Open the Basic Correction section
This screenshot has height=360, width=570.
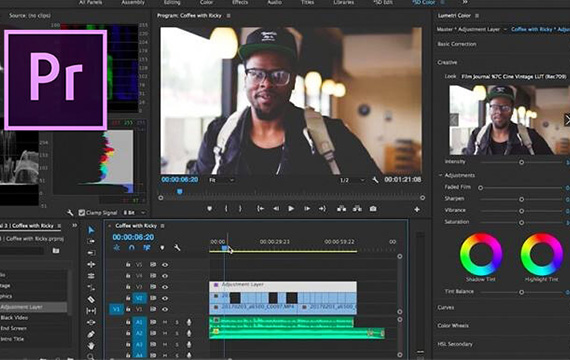[457, 44]
